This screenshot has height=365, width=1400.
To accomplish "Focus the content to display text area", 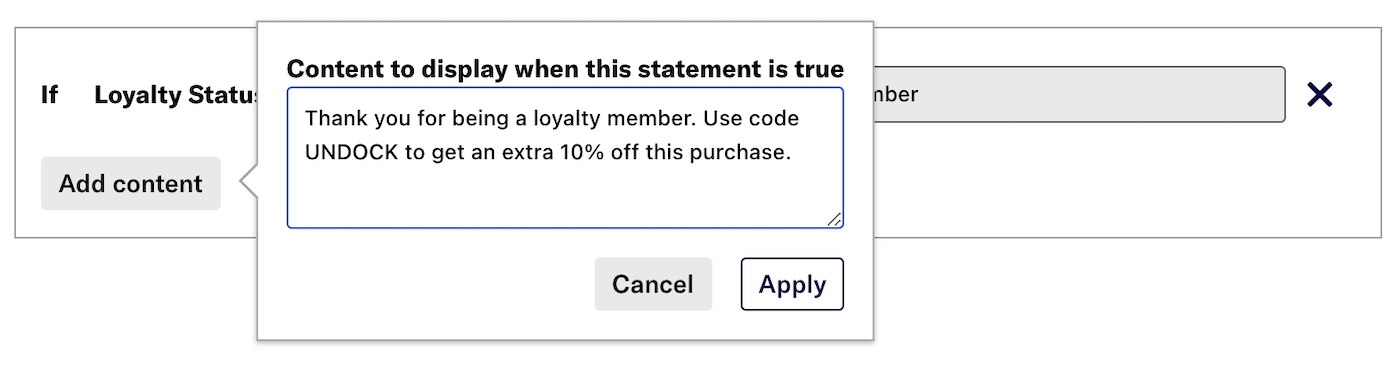I will pyautogui.click(x=565, y=158).
